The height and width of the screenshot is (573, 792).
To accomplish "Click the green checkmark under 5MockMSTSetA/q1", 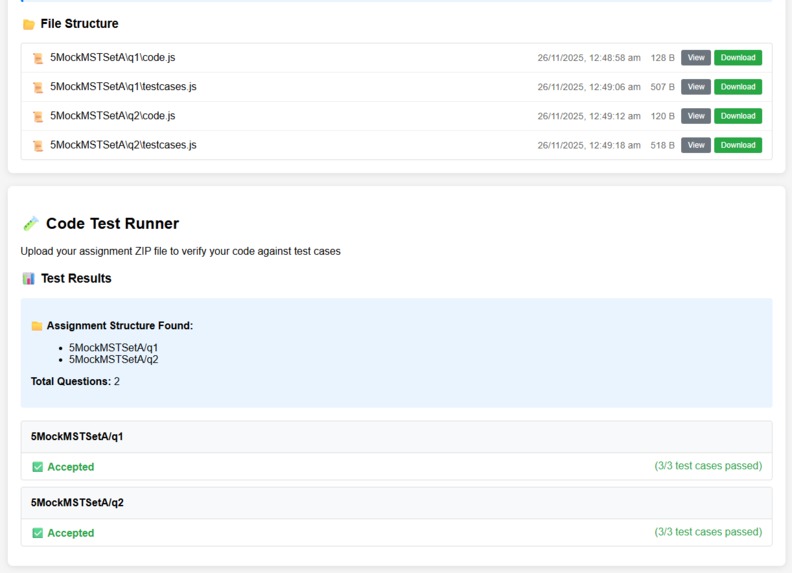I will point(37,467).
